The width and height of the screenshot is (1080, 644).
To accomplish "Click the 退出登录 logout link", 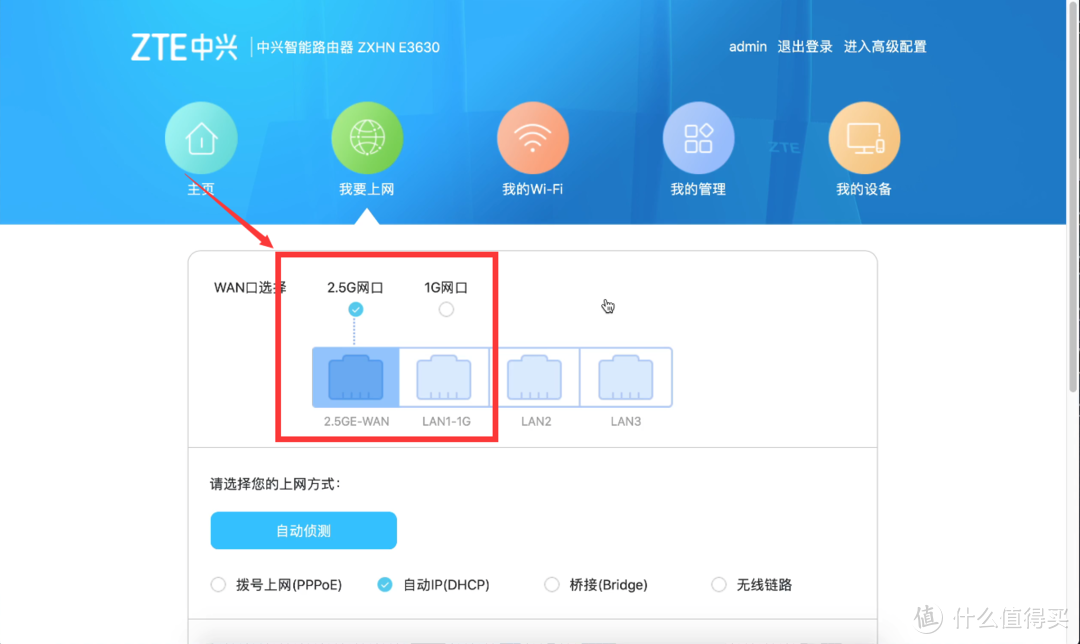I will tap(805, 46).
